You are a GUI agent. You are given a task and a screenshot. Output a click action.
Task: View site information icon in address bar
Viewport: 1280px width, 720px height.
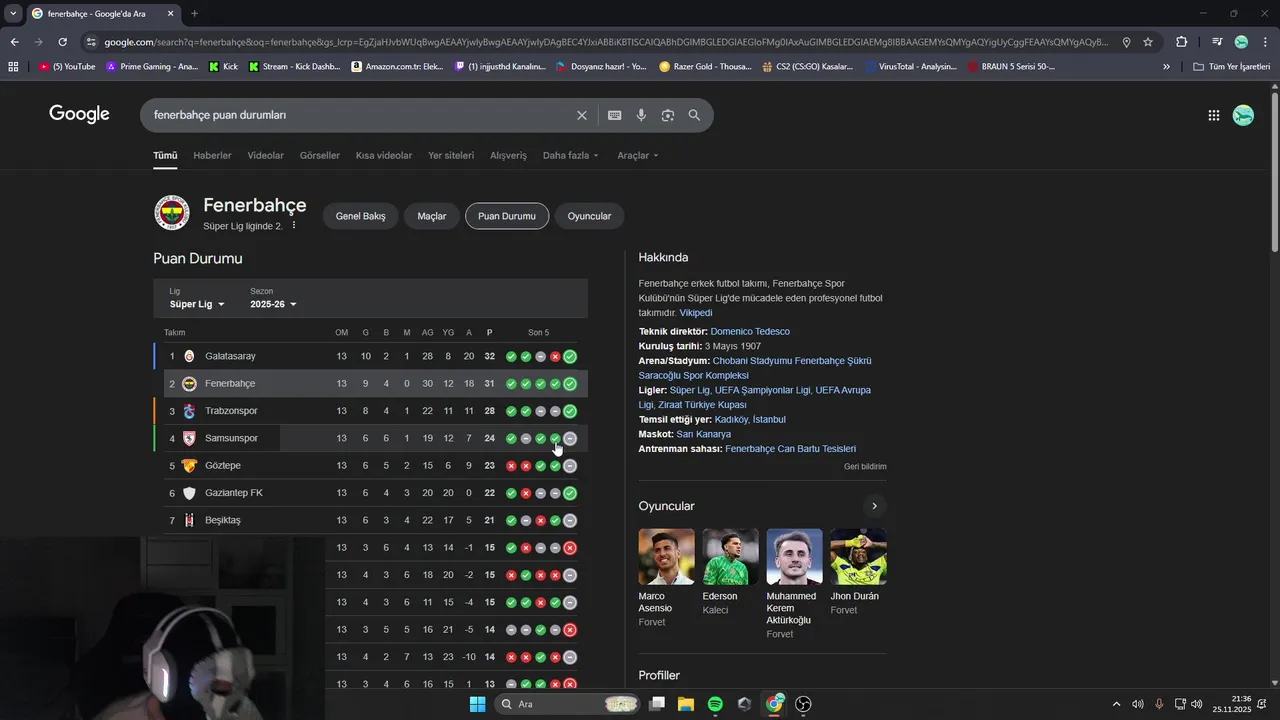click(91, 42)
